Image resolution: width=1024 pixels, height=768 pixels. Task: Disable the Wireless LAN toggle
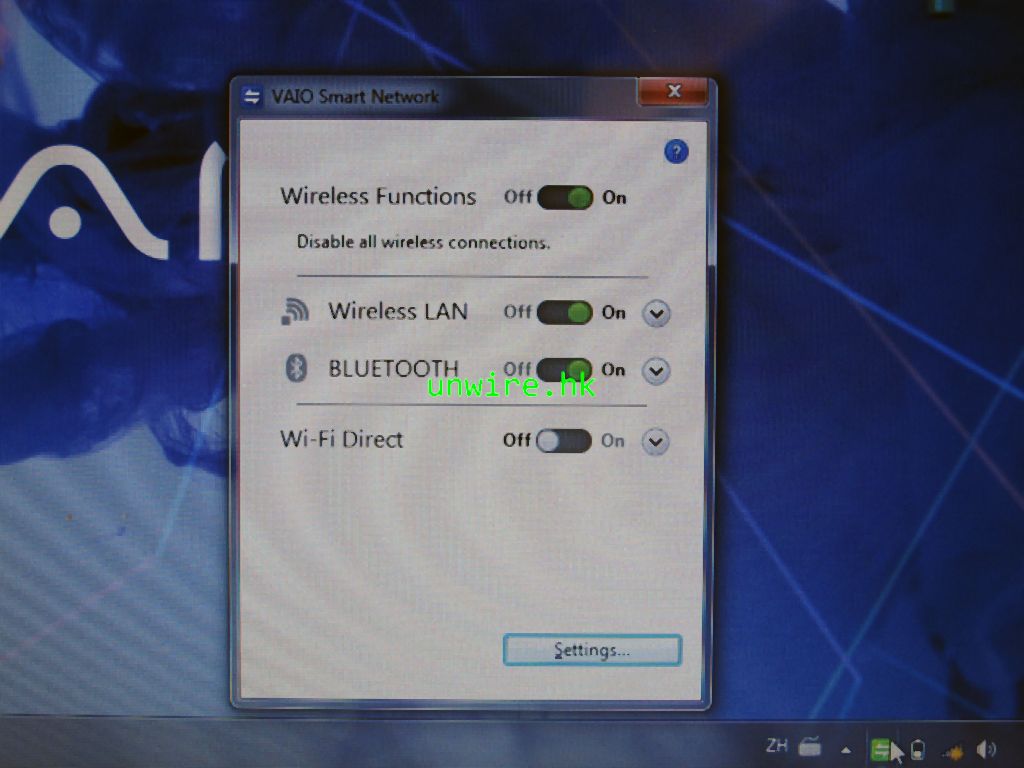(x=565, y=312)
